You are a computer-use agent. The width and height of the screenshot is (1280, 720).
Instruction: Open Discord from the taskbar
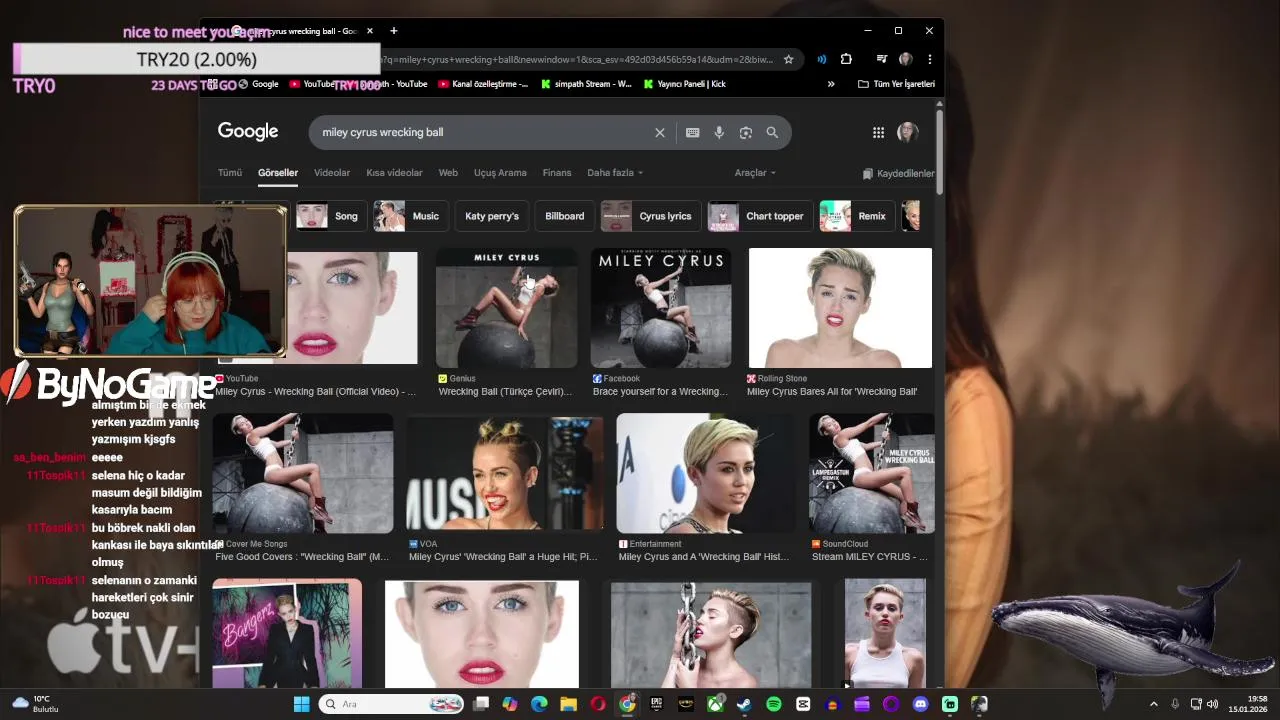(920, 704)
